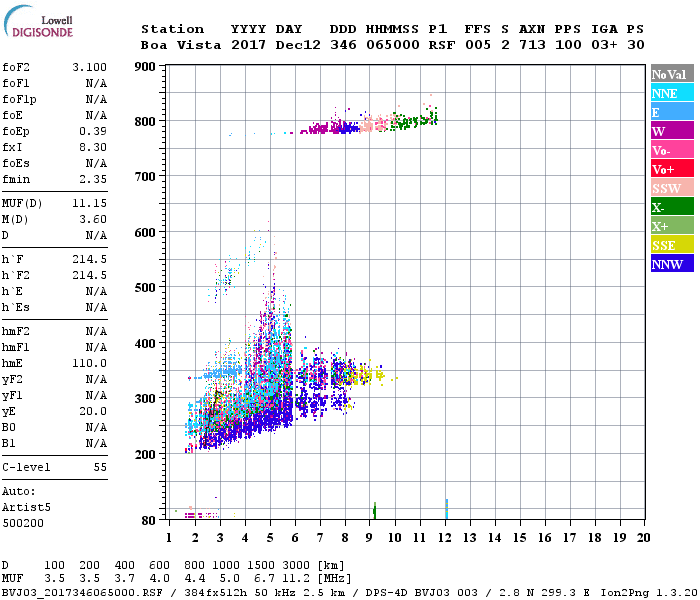This screenshot has width=700, height=600.
Task: Select the SSW salmon legend swatch
Action: click(x=672, y=188)
